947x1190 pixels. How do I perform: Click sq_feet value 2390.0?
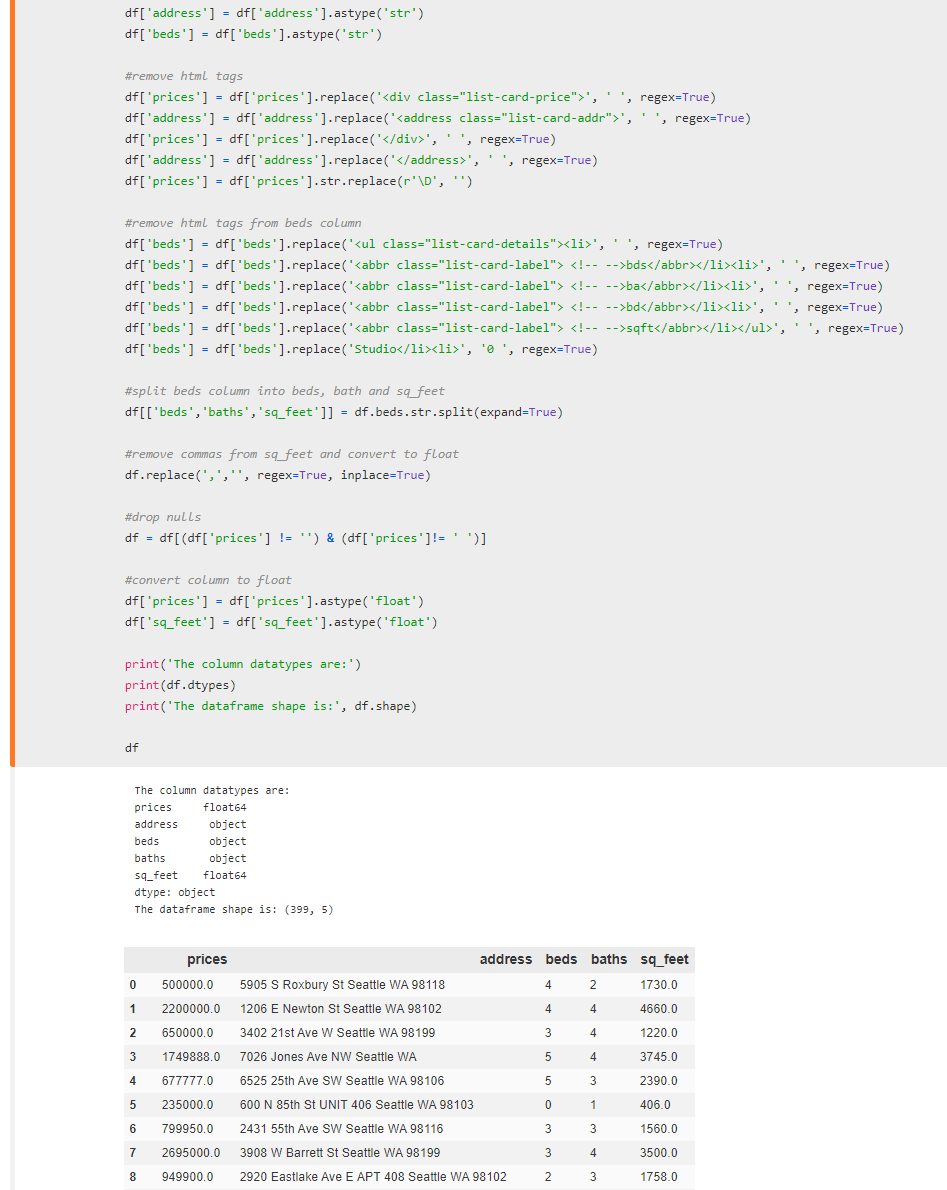click(x=659, y=1081)
